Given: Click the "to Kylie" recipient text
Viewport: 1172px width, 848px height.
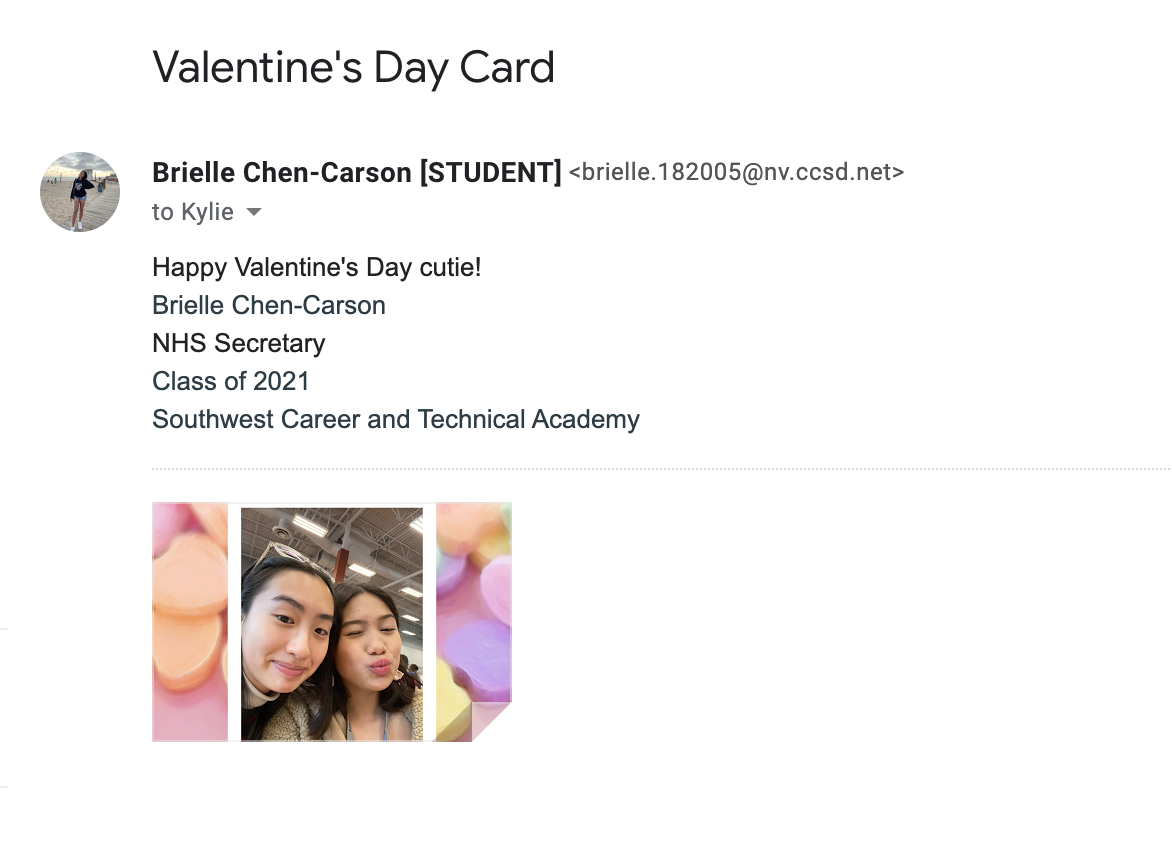Looking at the screenshot, I should [193, 212].
